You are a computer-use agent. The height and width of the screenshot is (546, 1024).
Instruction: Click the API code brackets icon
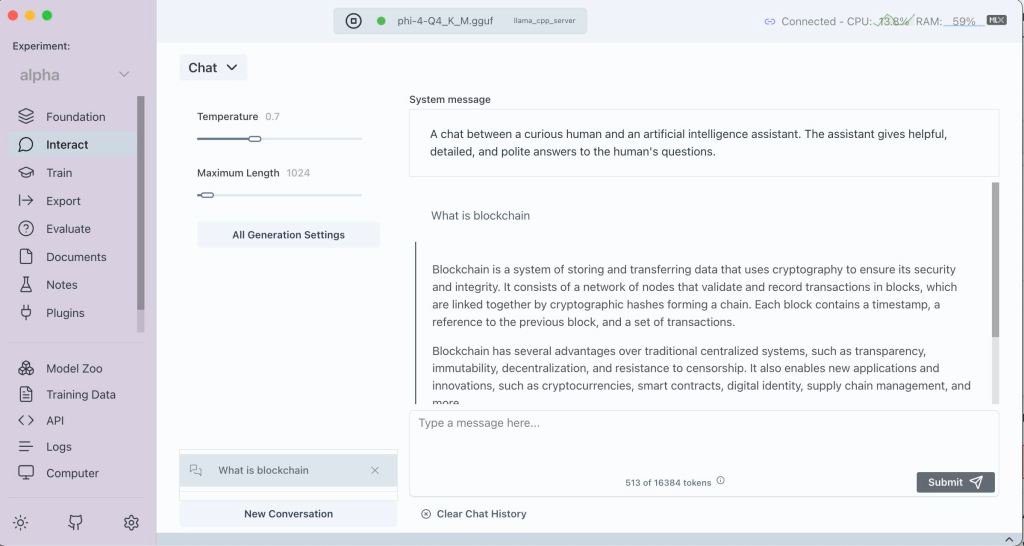[26, 421]
